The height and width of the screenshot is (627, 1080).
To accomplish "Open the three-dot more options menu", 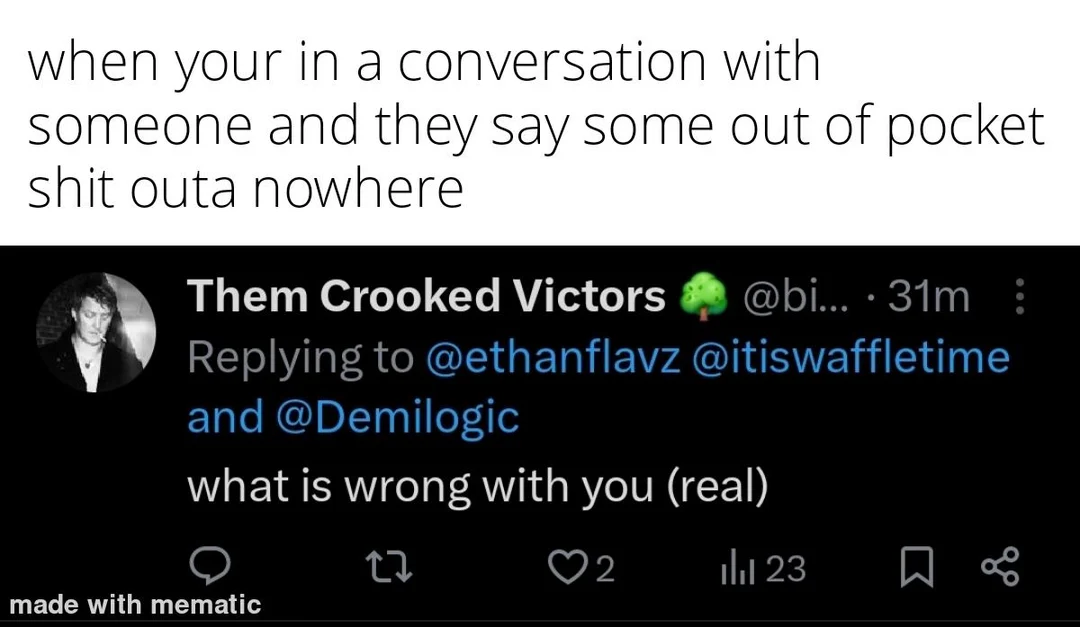I will 1019,296.
